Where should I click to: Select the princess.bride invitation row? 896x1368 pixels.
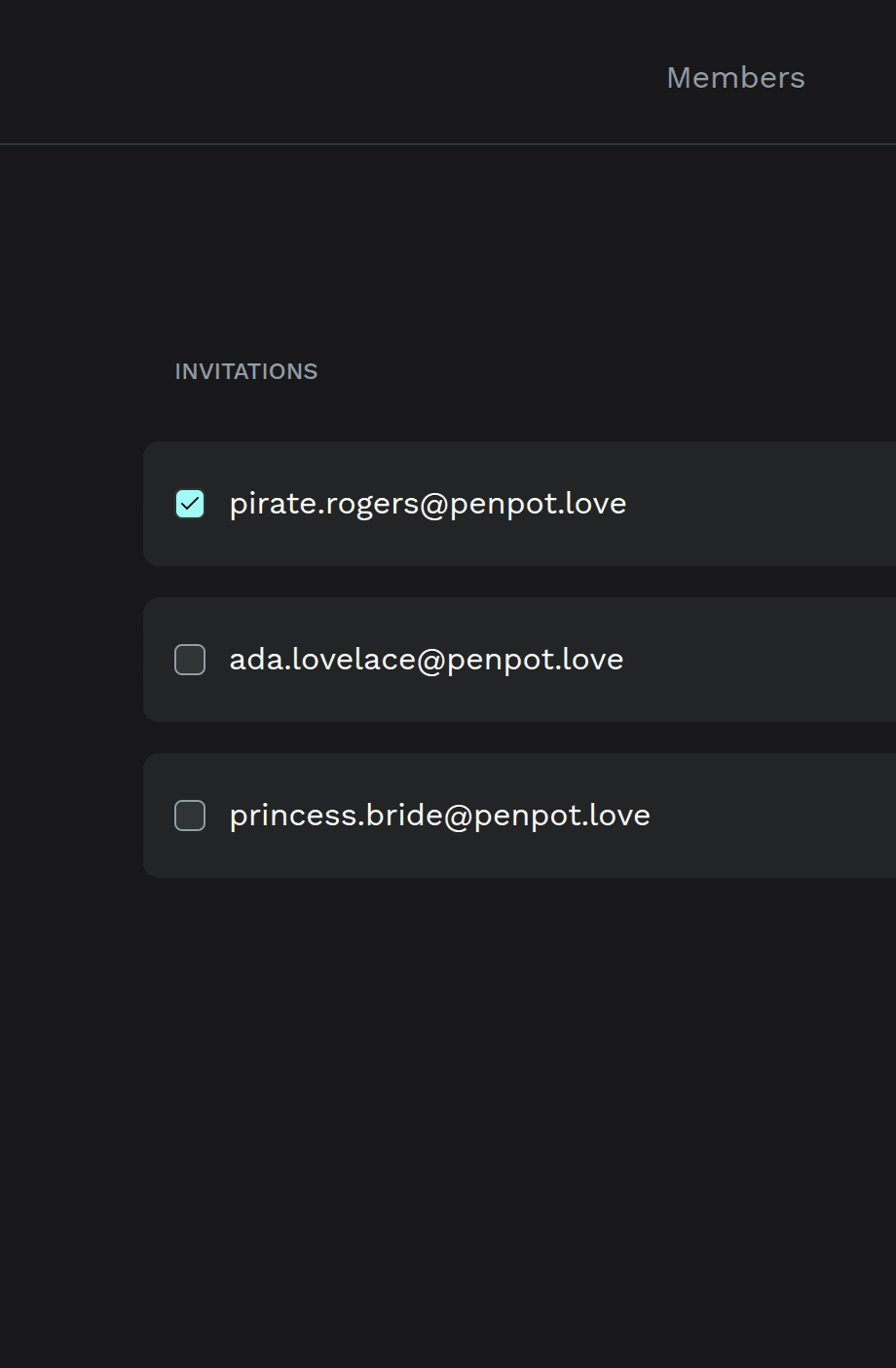pyautogui.click(x=520, y=816)
